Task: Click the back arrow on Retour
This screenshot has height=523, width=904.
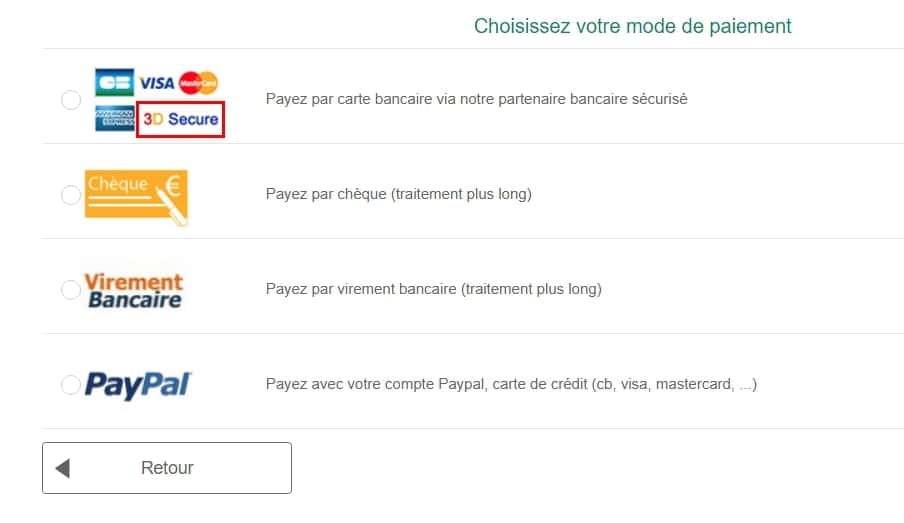Action: (x=62, y=468)
